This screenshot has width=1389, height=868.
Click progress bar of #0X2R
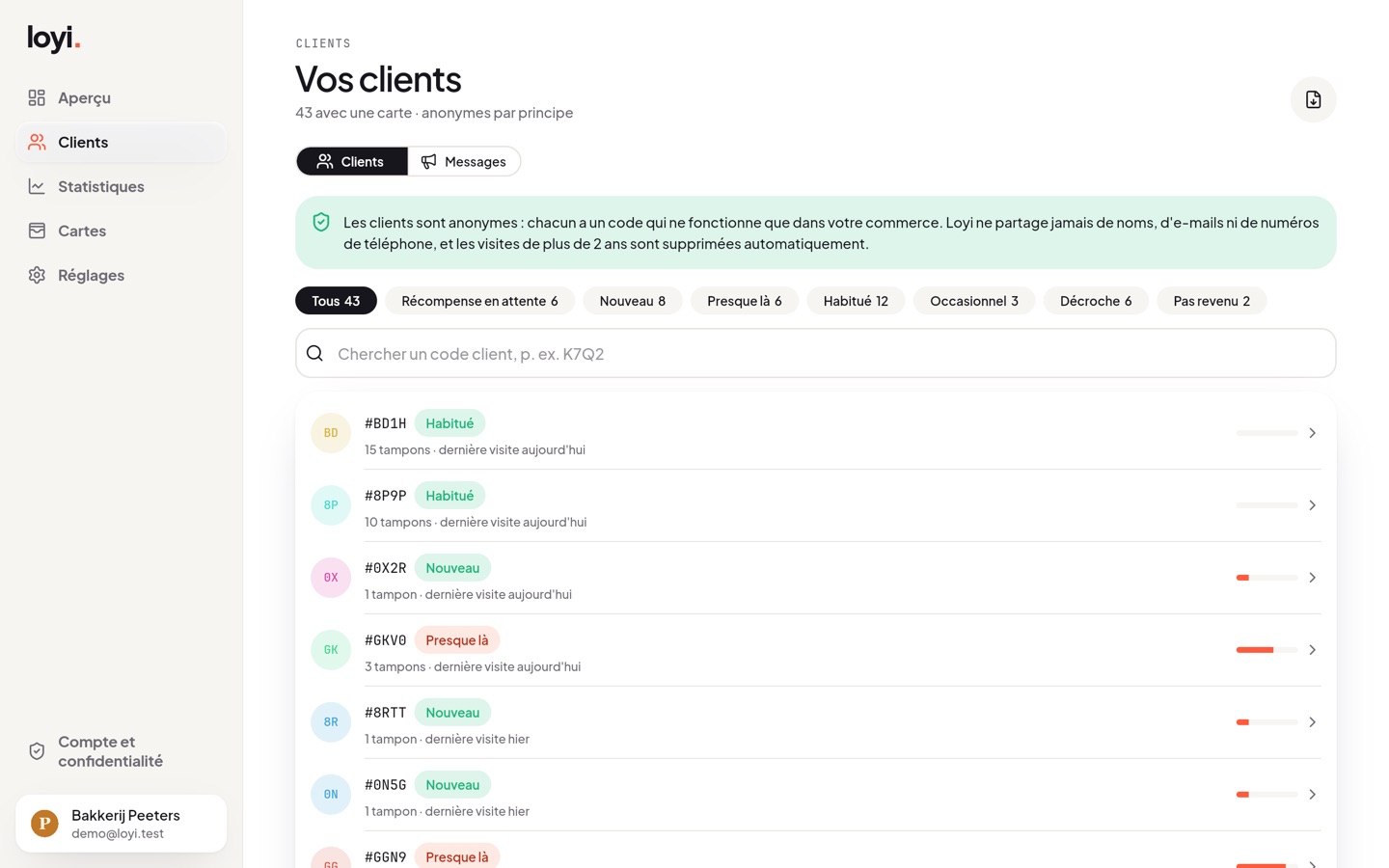pyautogui.click(x=1266, y=578)
